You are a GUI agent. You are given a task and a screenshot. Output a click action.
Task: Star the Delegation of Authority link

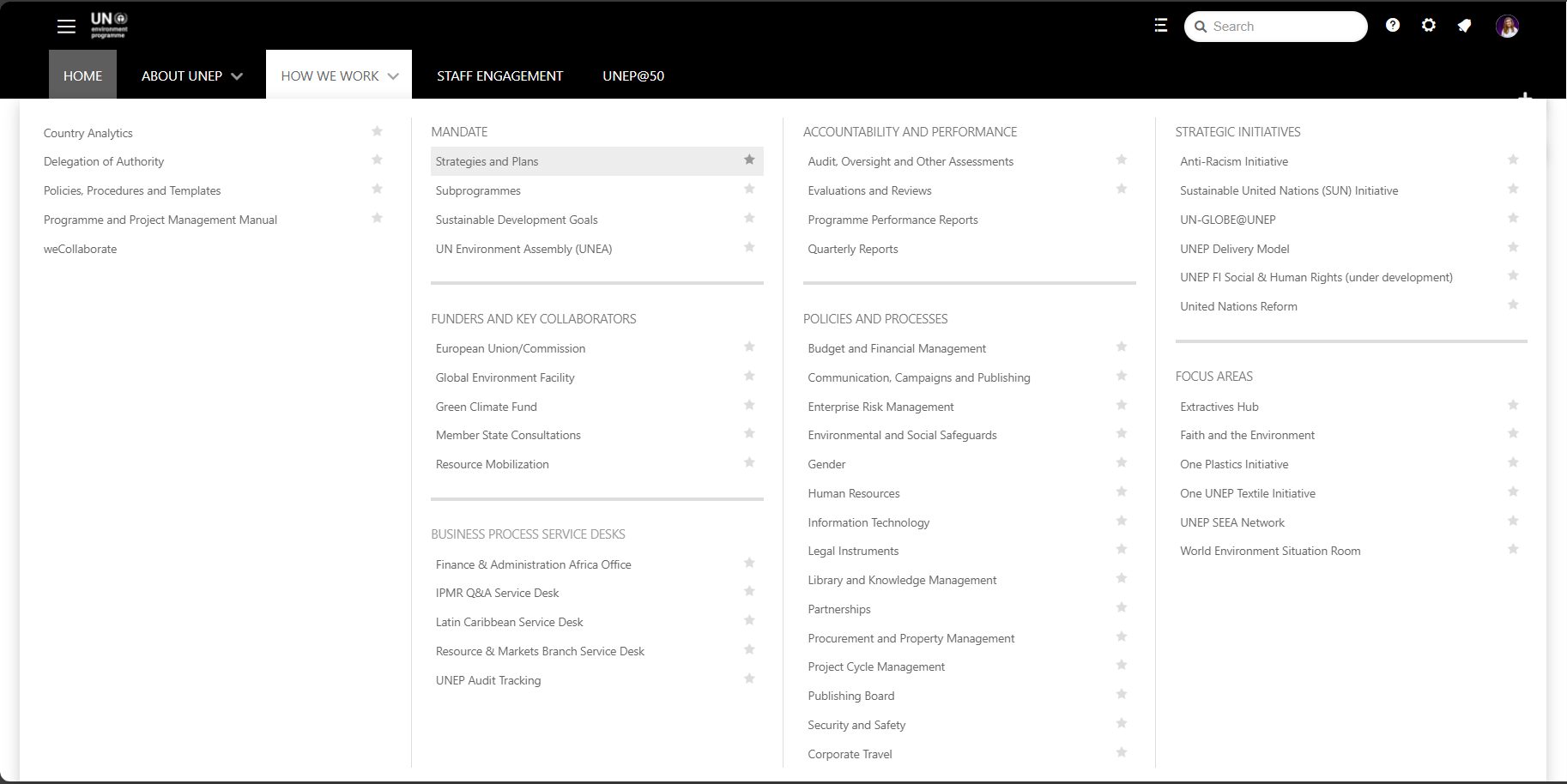(x=377, y=160)
